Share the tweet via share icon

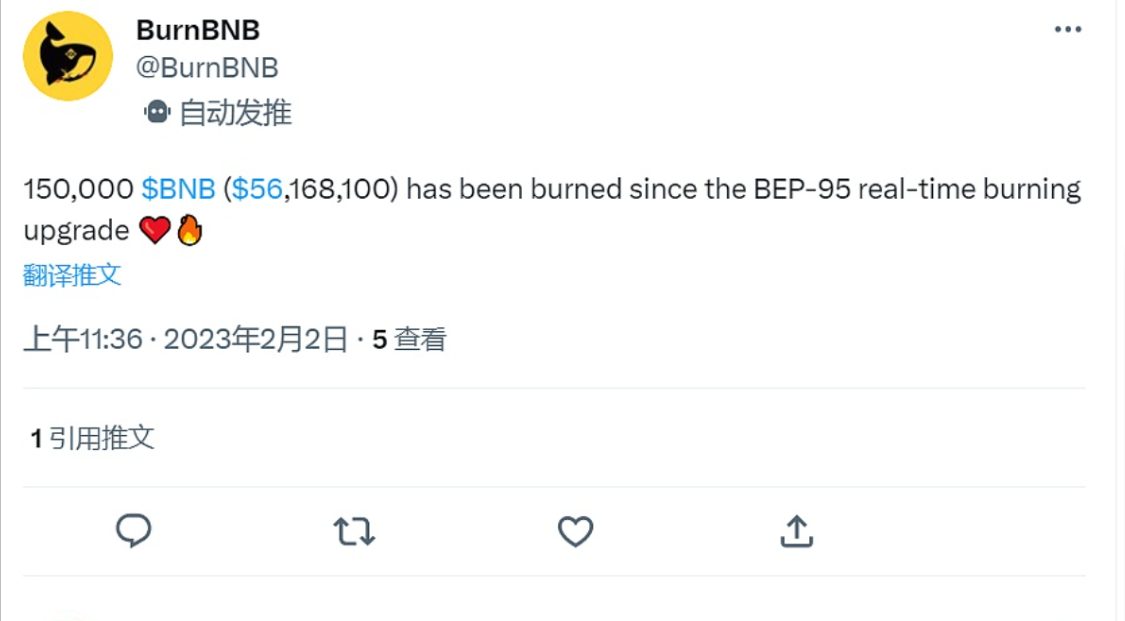click(x=796, y=531)
